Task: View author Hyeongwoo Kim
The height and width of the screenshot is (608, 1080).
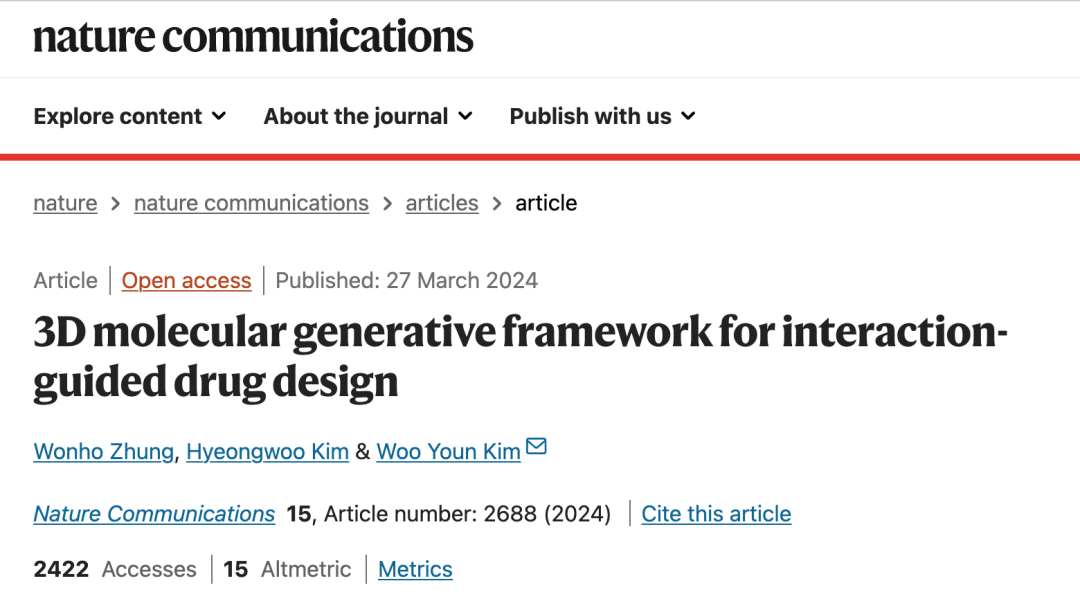Action: (267, 452)
